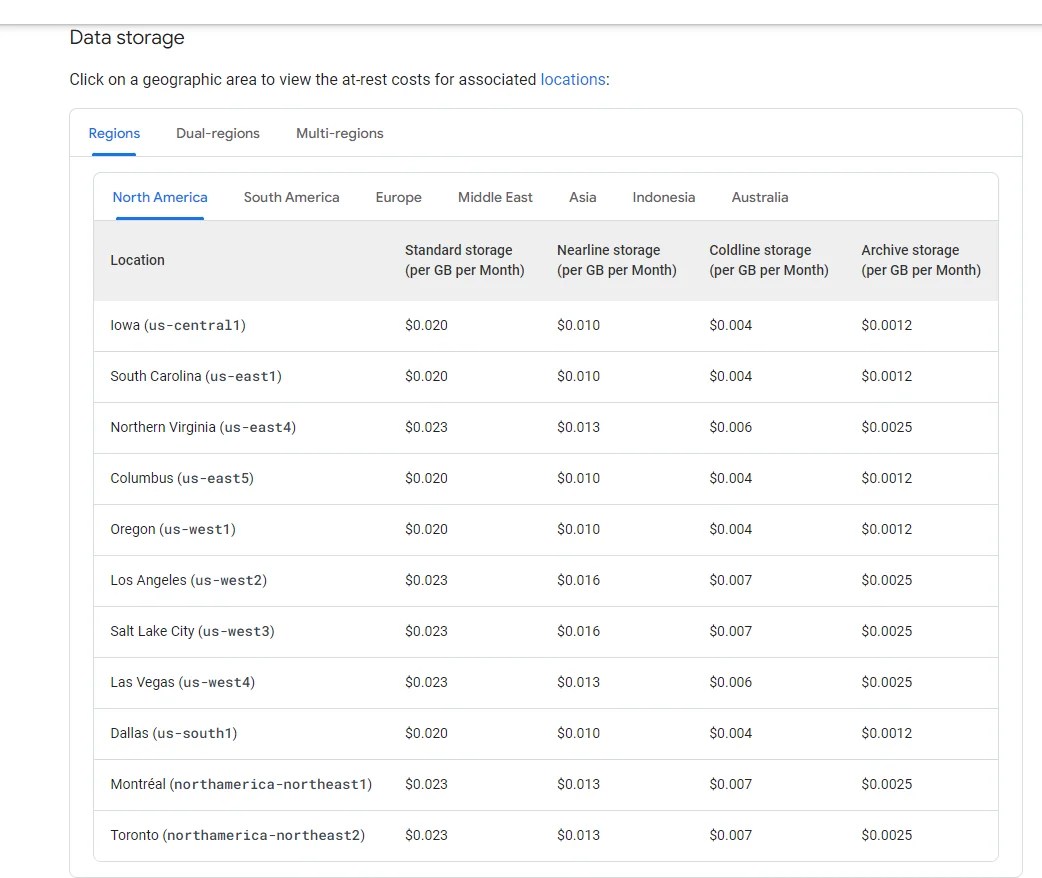Switch to the Australia tab
The height and width of the screenshot is (878, 1042).
tap(760, 197)
